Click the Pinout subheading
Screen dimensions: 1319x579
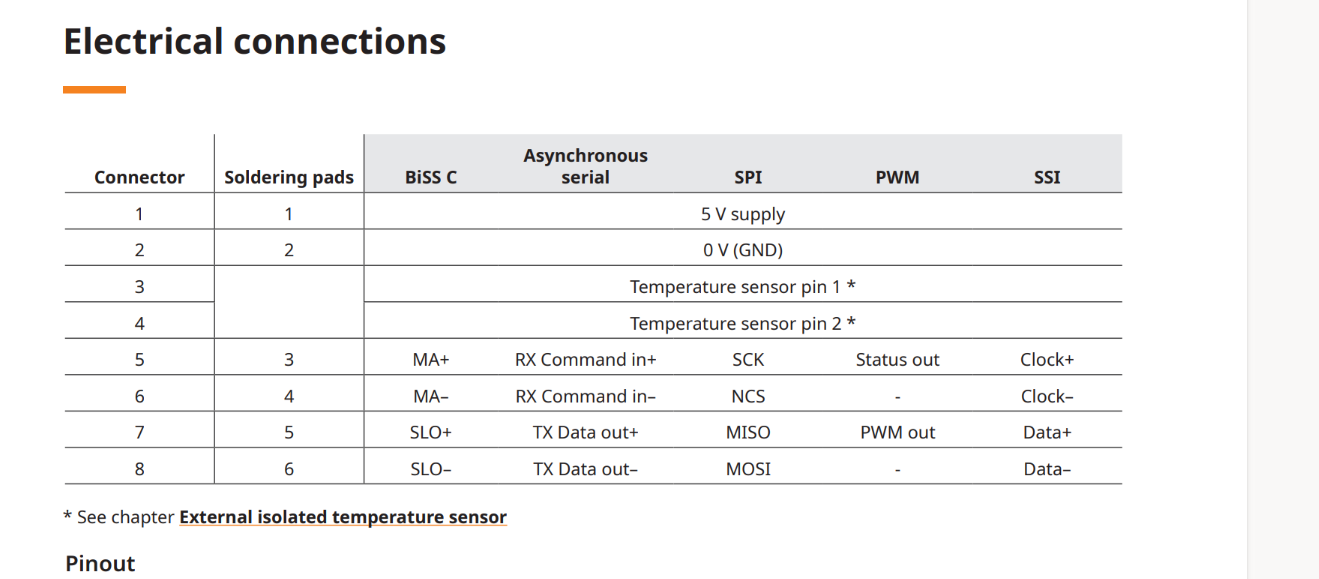[x=100, y=563]
